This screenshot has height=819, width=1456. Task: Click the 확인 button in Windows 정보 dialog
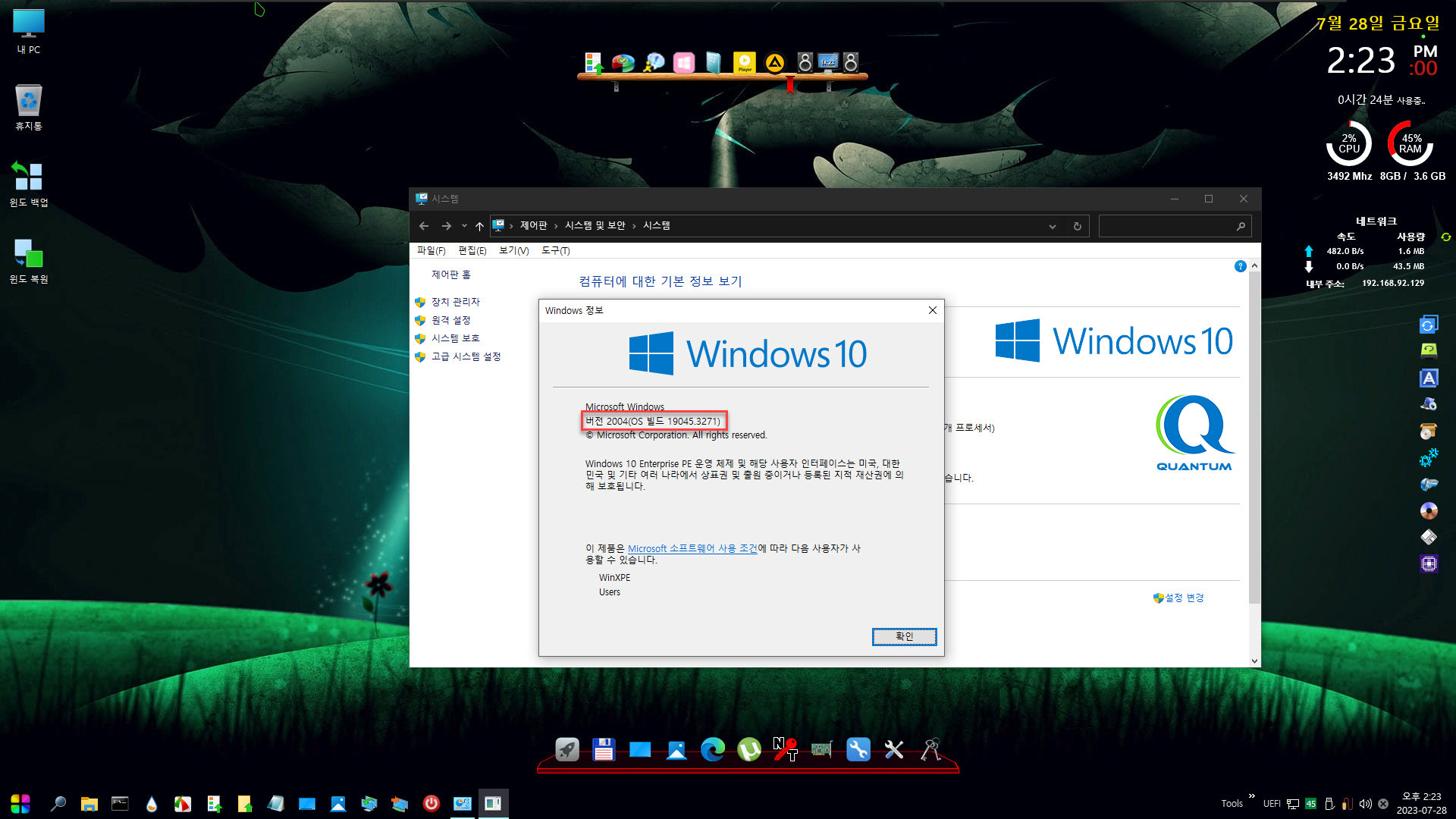[904, 636]
